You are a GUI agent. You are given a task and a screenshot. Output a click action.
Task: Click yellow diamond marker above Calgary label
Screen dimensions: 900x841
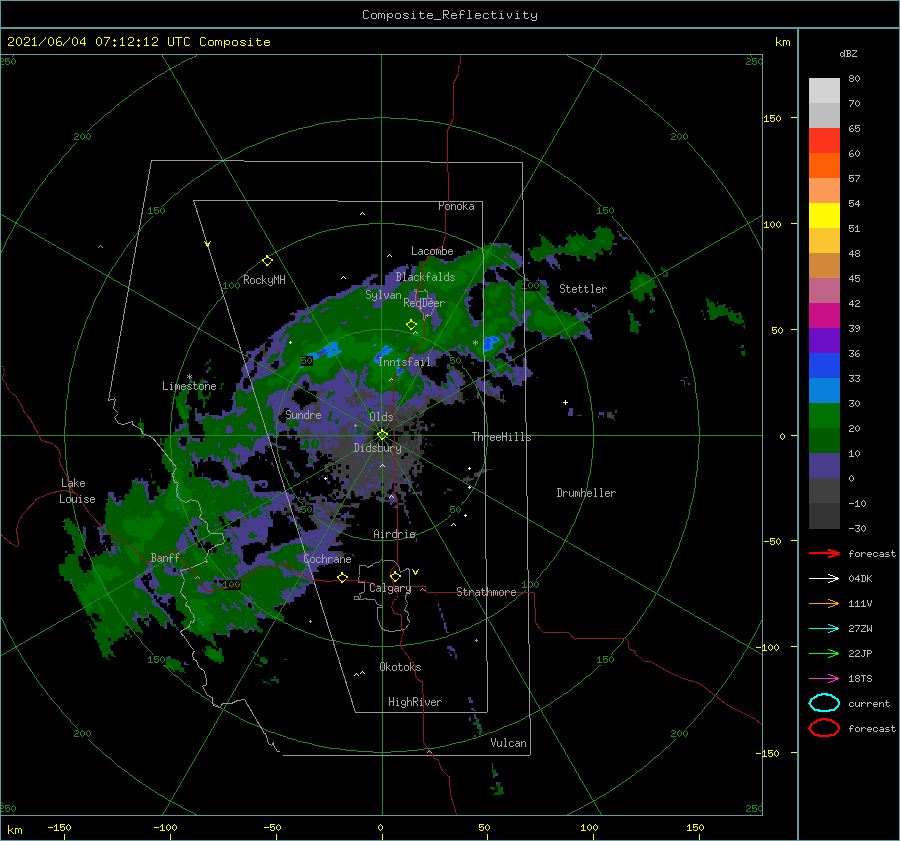pos(395,576)
